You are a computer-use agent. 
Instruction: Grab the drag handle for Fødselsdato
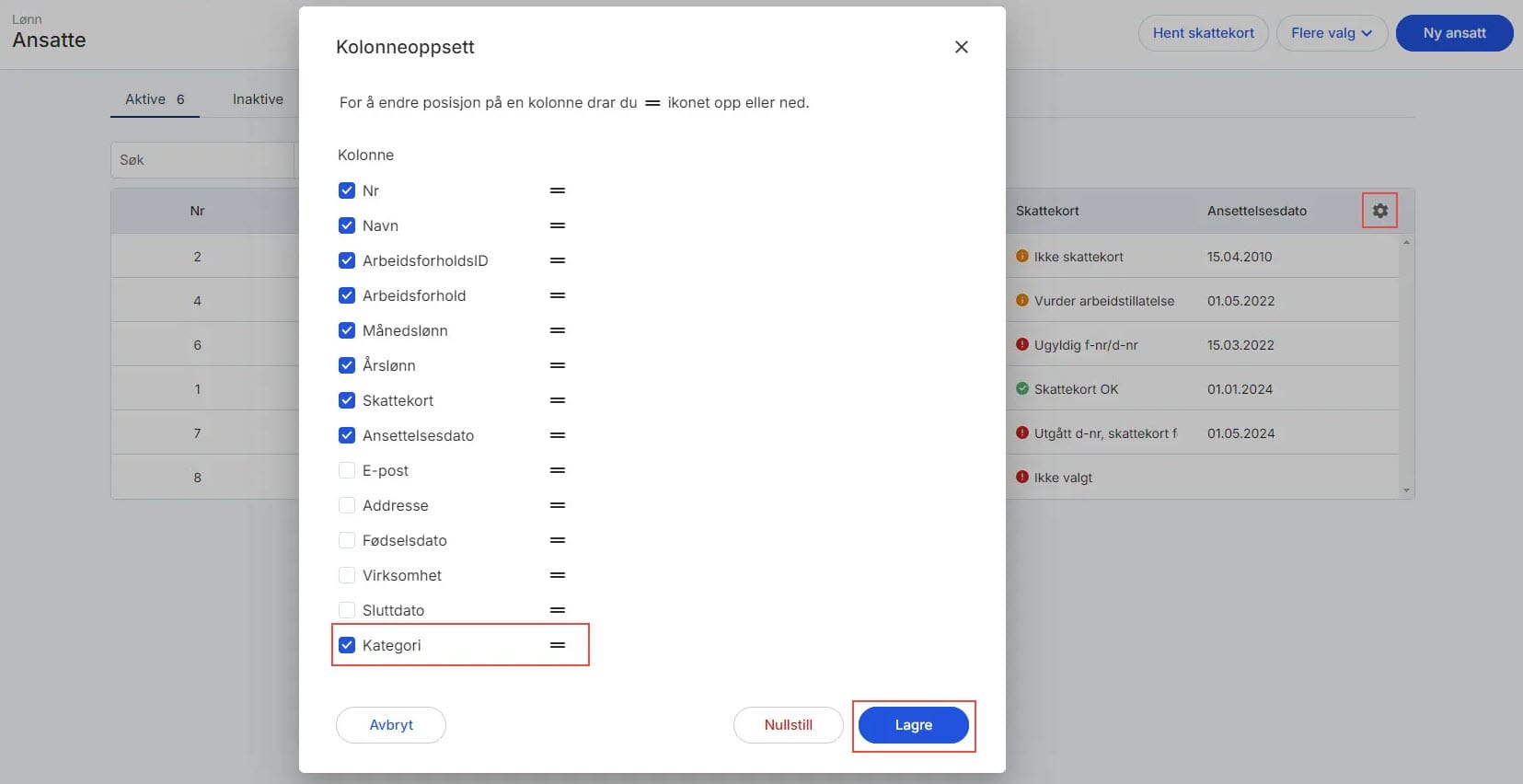(x=558, y=540)
